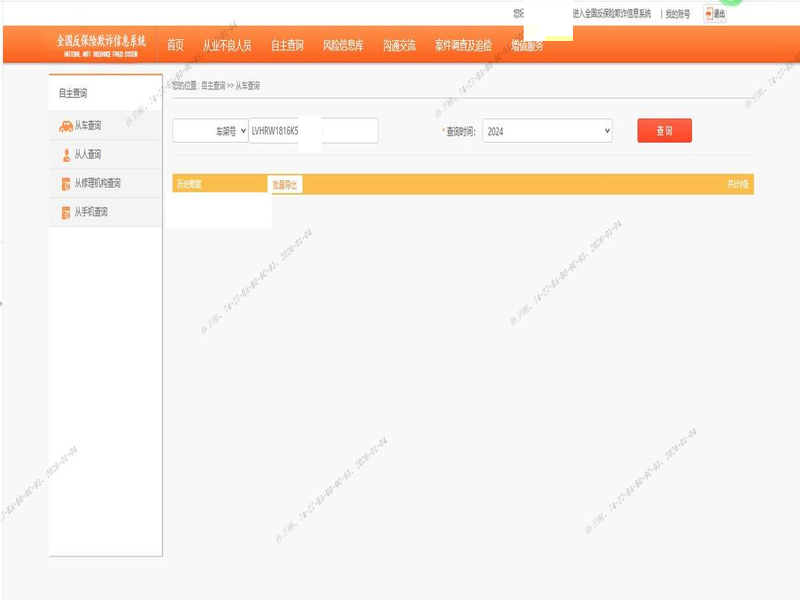Select 自主查询 in the top navigation
This screenshot has height=600, width=800.
click(287, 45)
